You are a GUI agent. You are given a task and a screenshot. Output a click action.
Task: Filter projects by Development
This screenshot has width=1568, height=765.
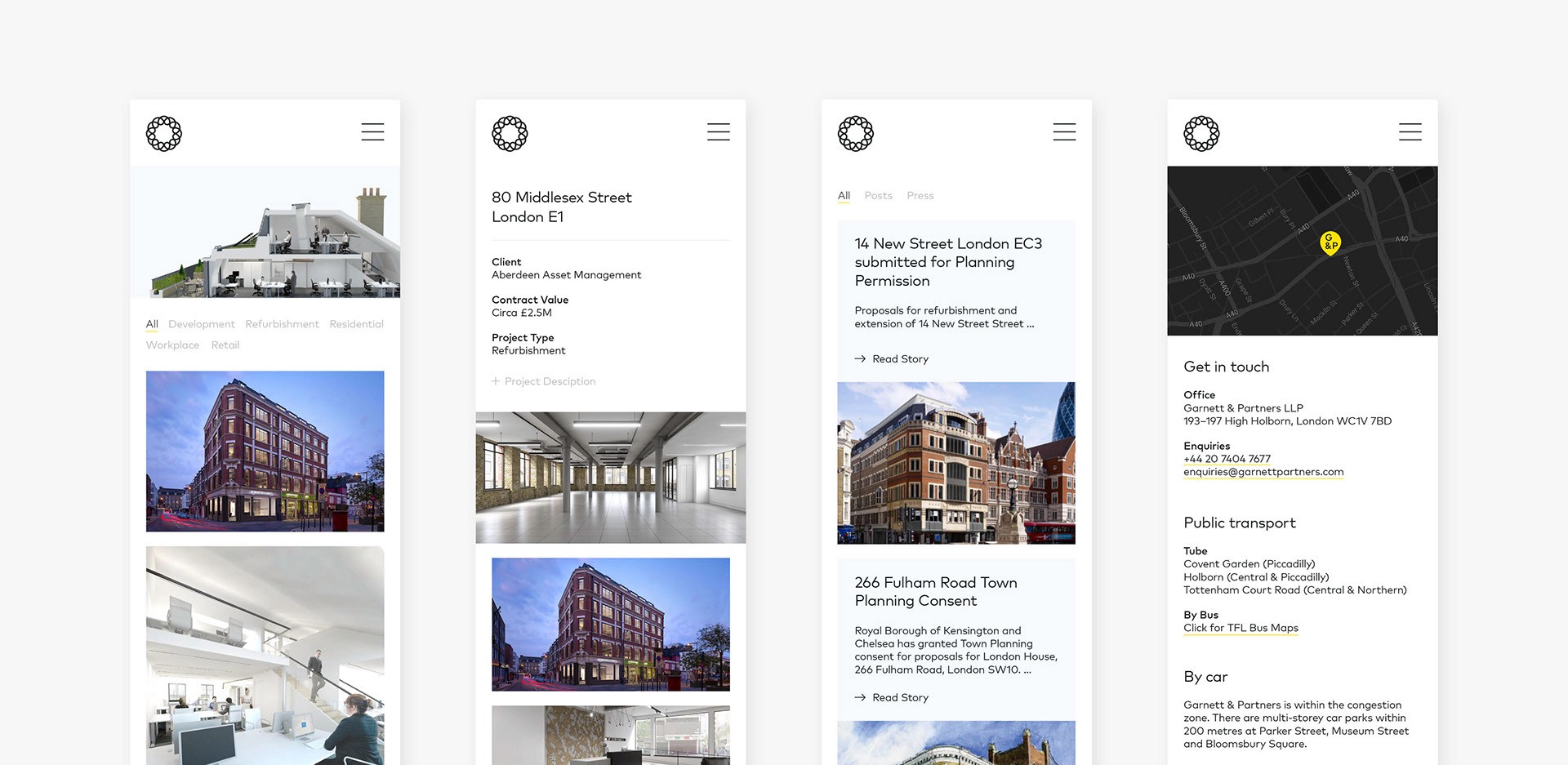[x=202, y=324]
